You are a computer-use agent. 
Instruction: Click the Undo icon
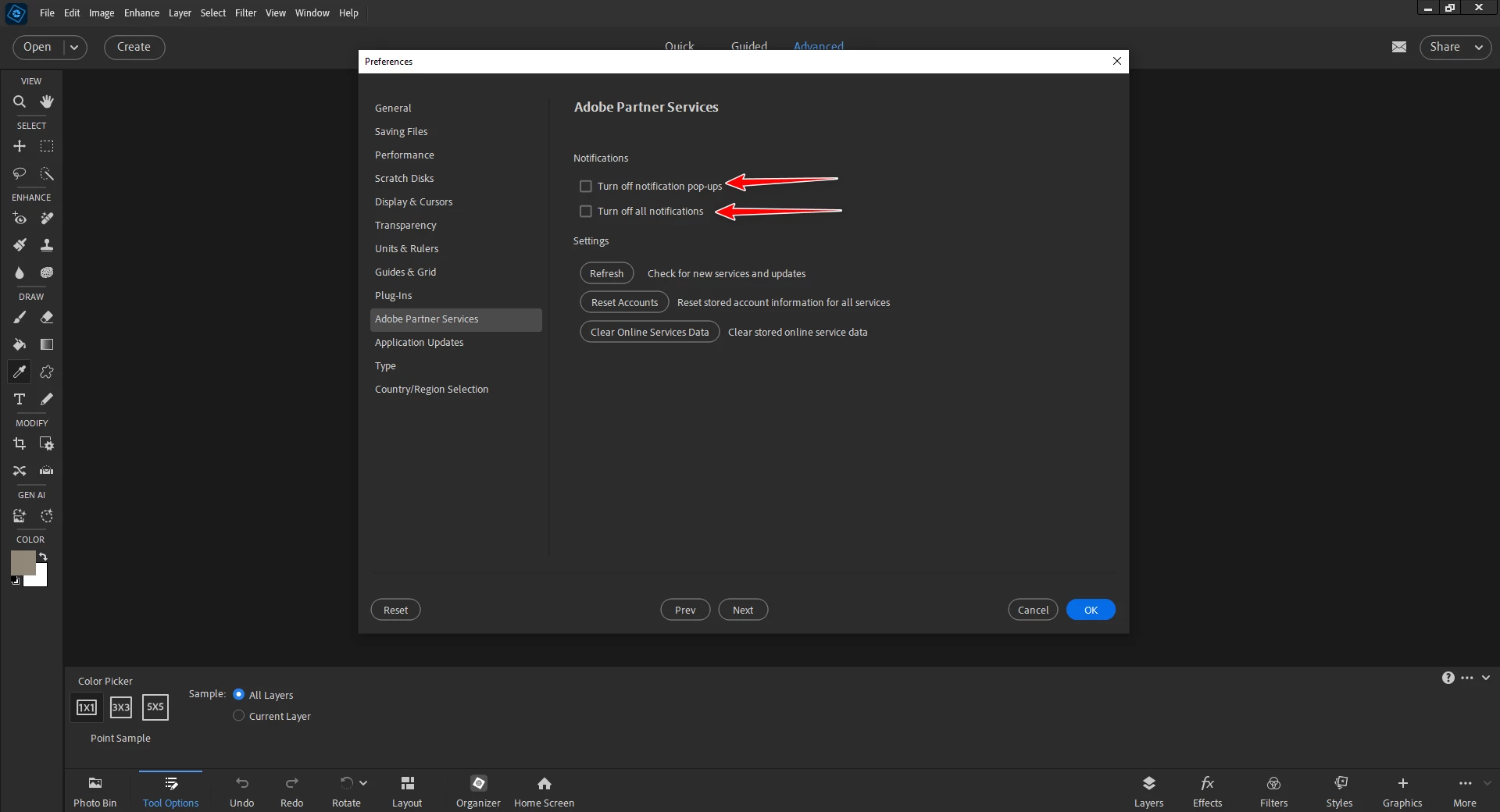[242, 783]
